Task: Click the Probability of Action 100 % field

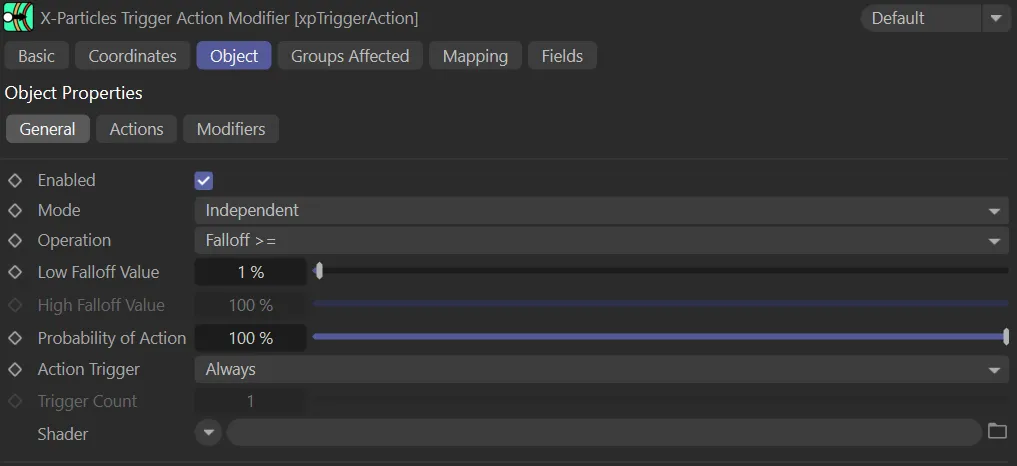Action: click(250, 338)
